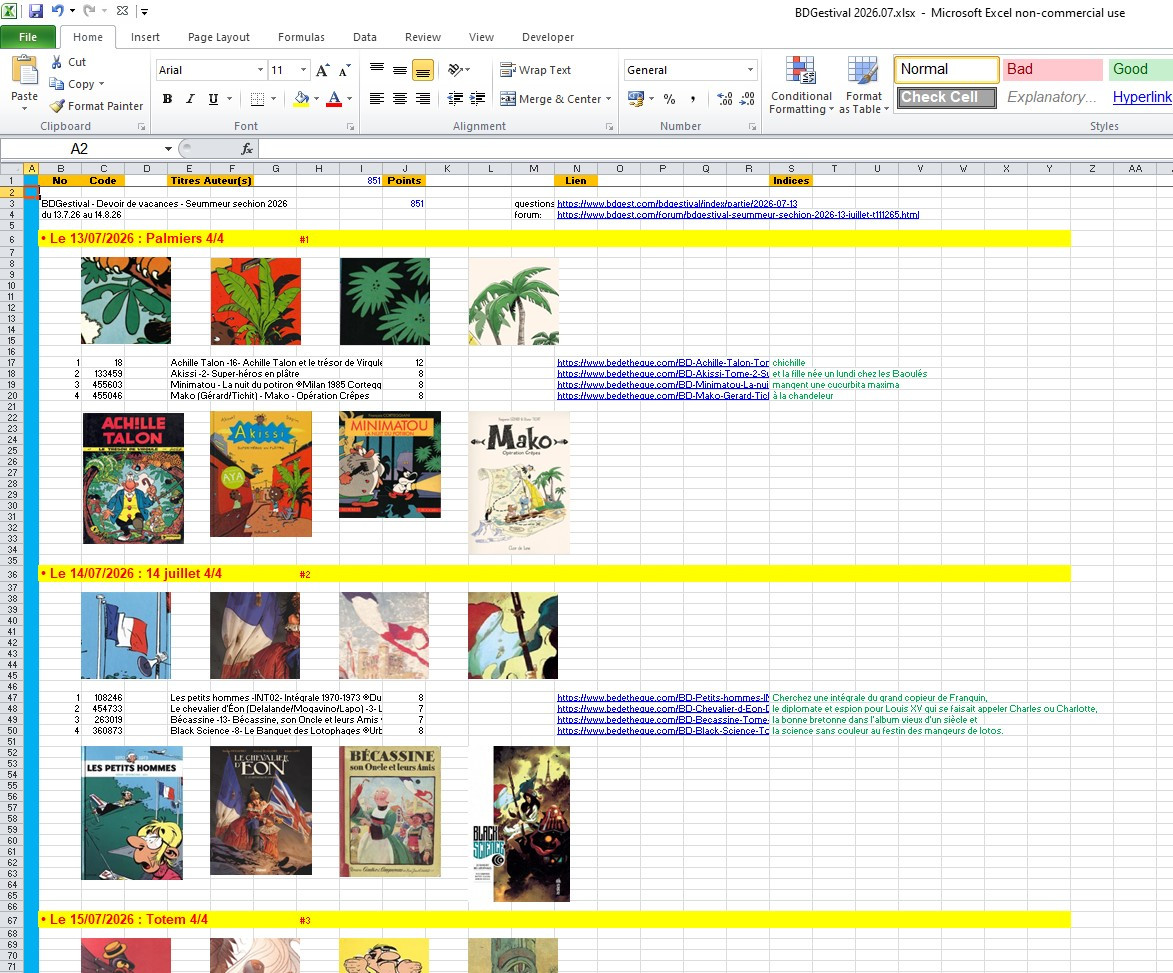Image resolution: width=1173 pixels, height=973 pixels.
Task: Apply Comma Style number format
Action: 693,99
